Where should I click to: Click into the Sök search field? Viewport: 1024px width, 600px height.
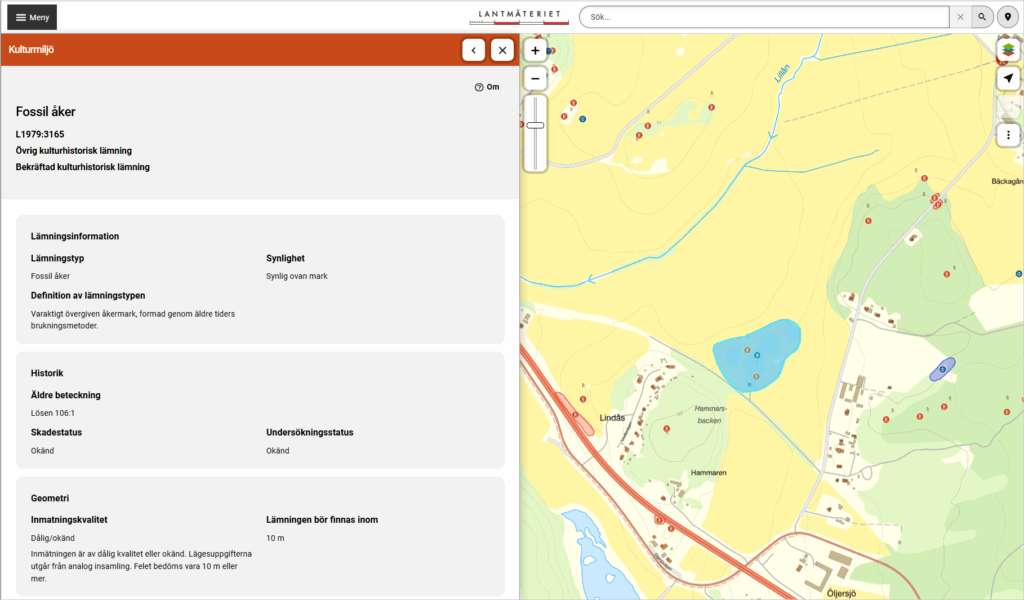point(763,17)
